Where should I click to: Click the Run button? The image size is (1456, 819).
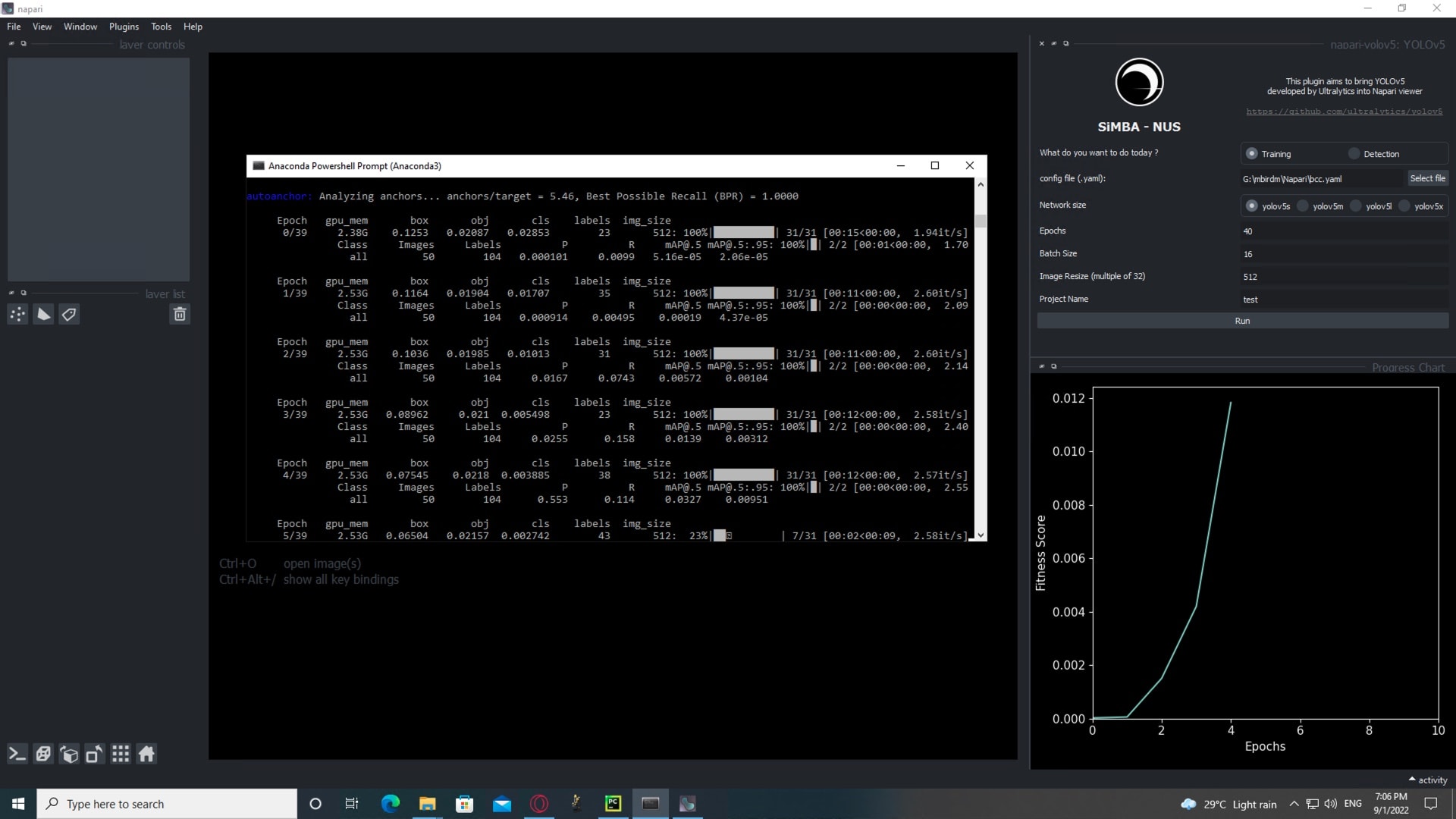tap(1242, 321)
